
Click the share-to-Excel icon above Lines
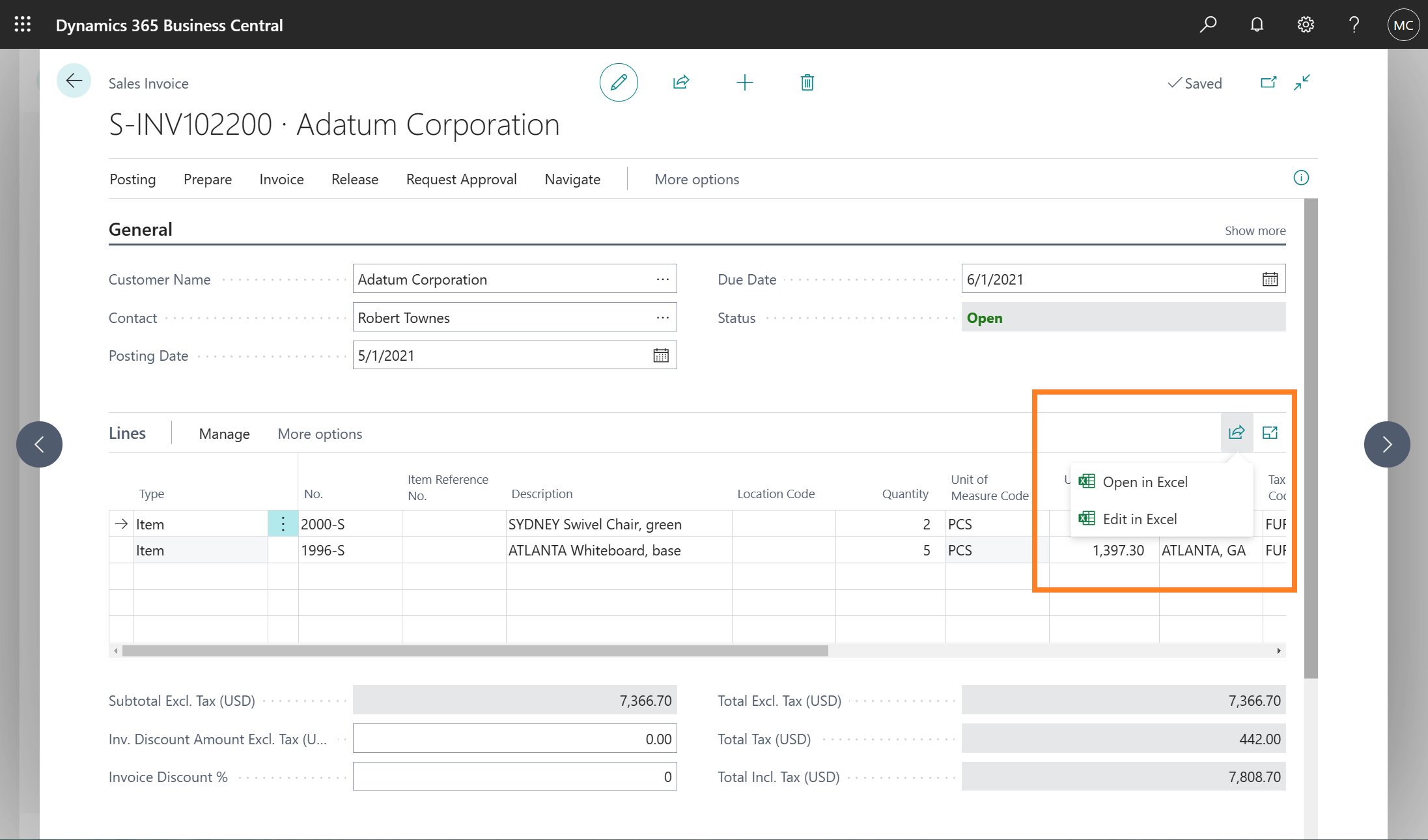coord(1236,432)
